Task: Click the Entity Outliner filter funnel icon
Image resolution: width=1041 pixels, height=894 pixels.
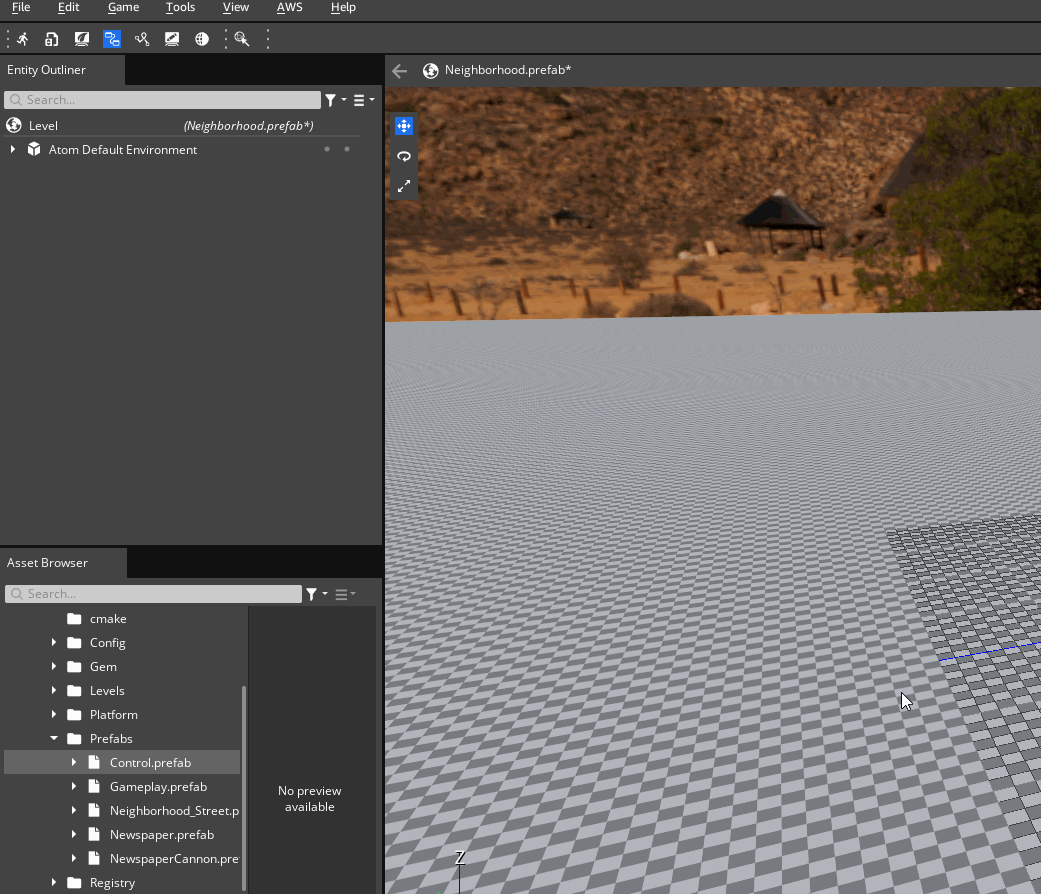Action: click(331, 100)
